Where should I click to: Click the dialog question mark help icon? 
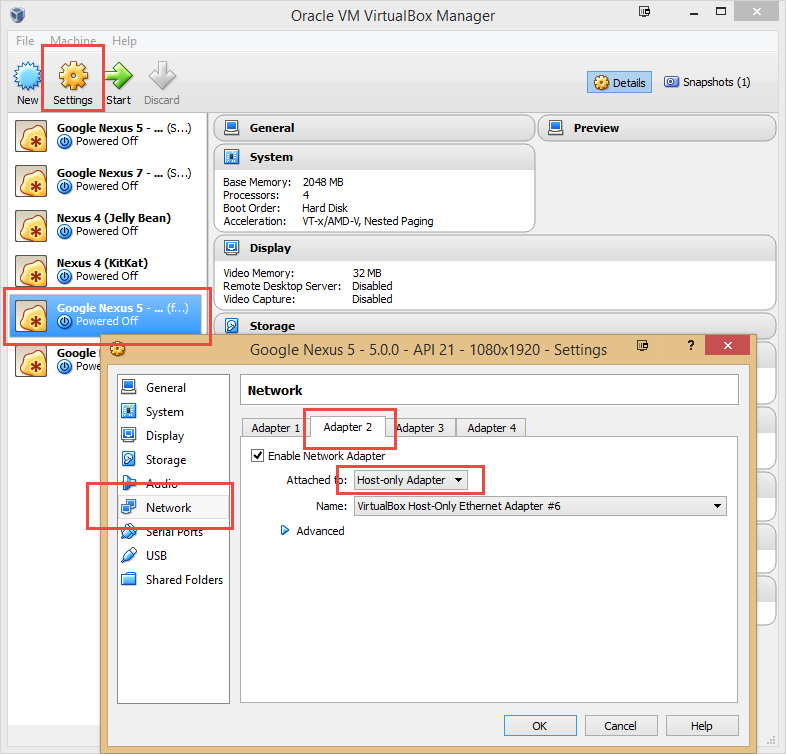[691, 345]
